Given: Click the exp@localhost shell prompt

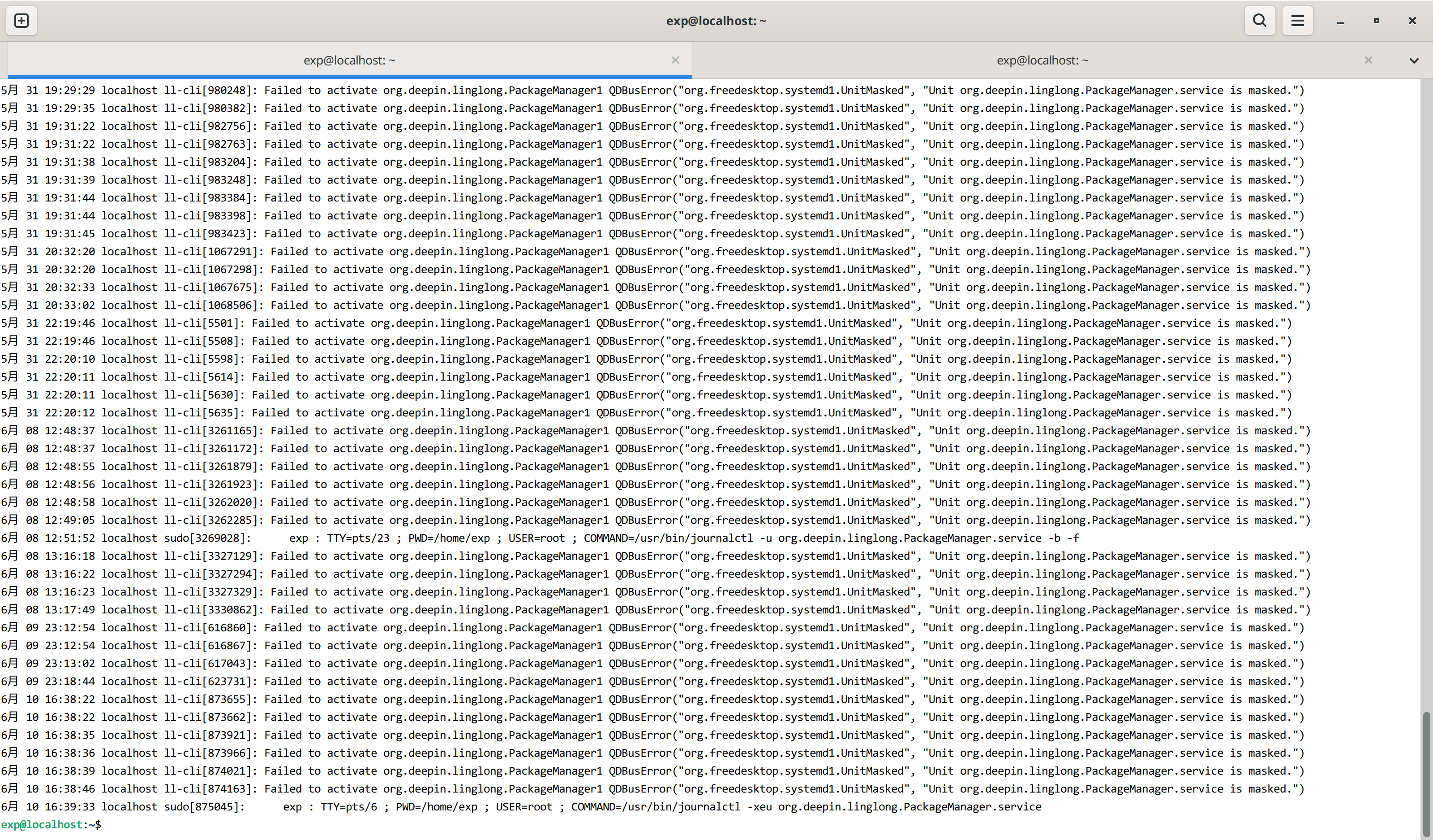Looking at the screenshot, I should [x=51, y=824].
